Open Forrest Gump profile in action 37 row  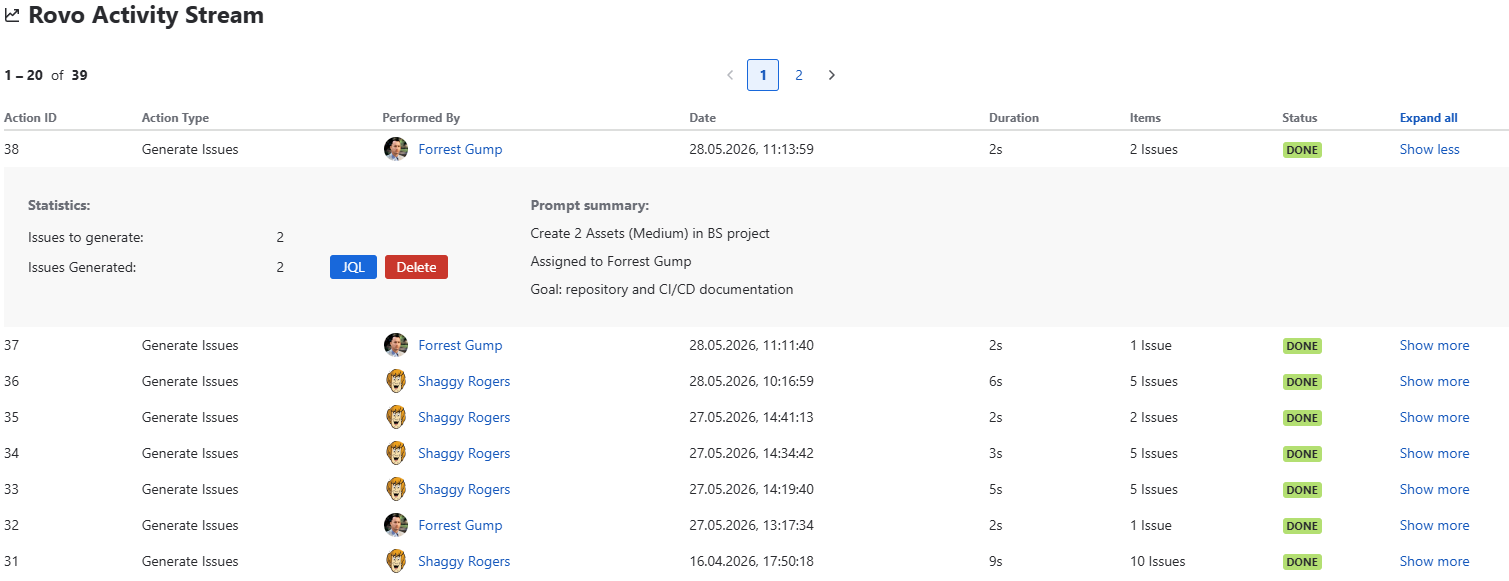tap(460, 345)
